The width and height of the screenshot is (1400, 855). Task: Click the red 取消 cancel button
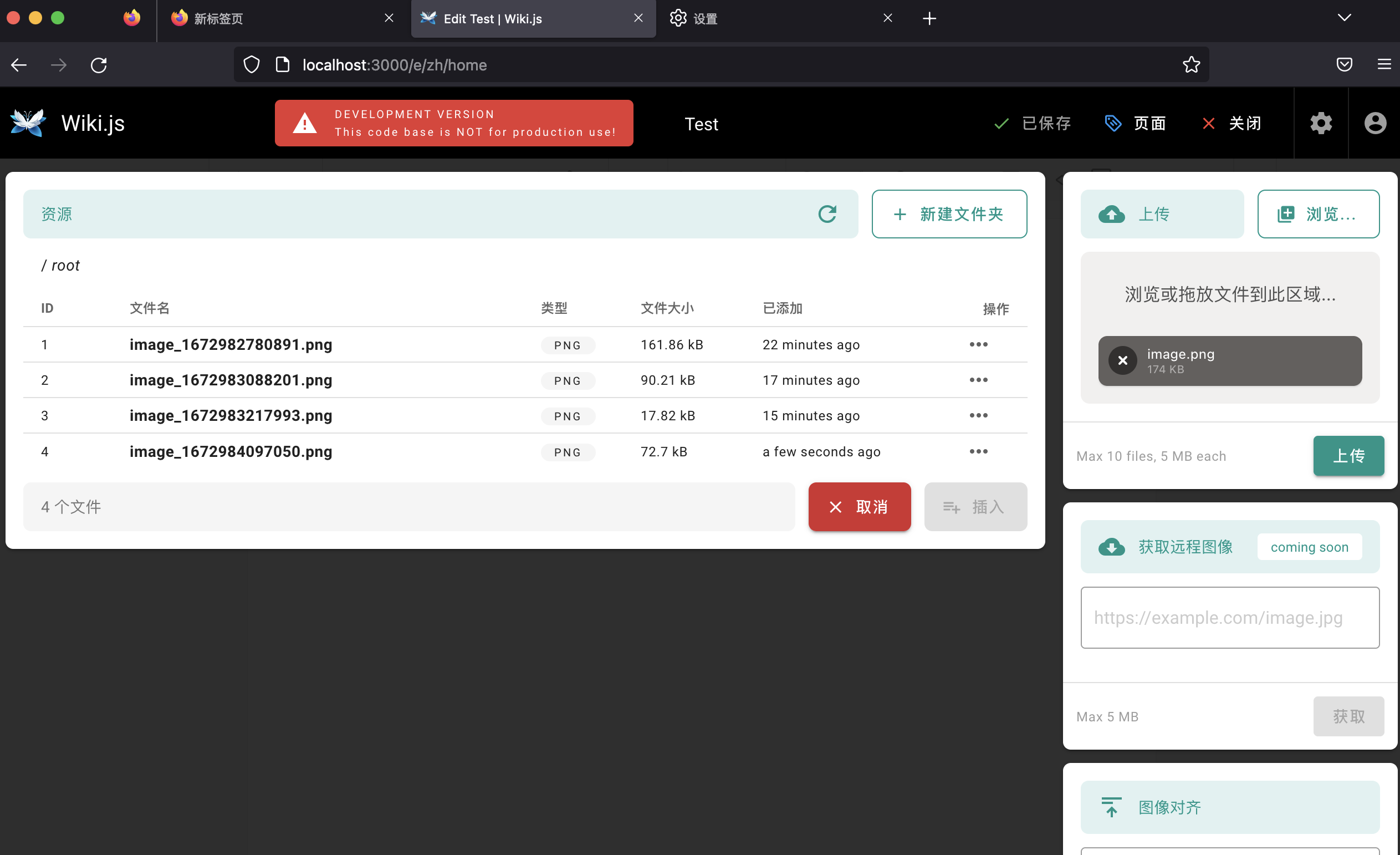(x=859, y=507)
